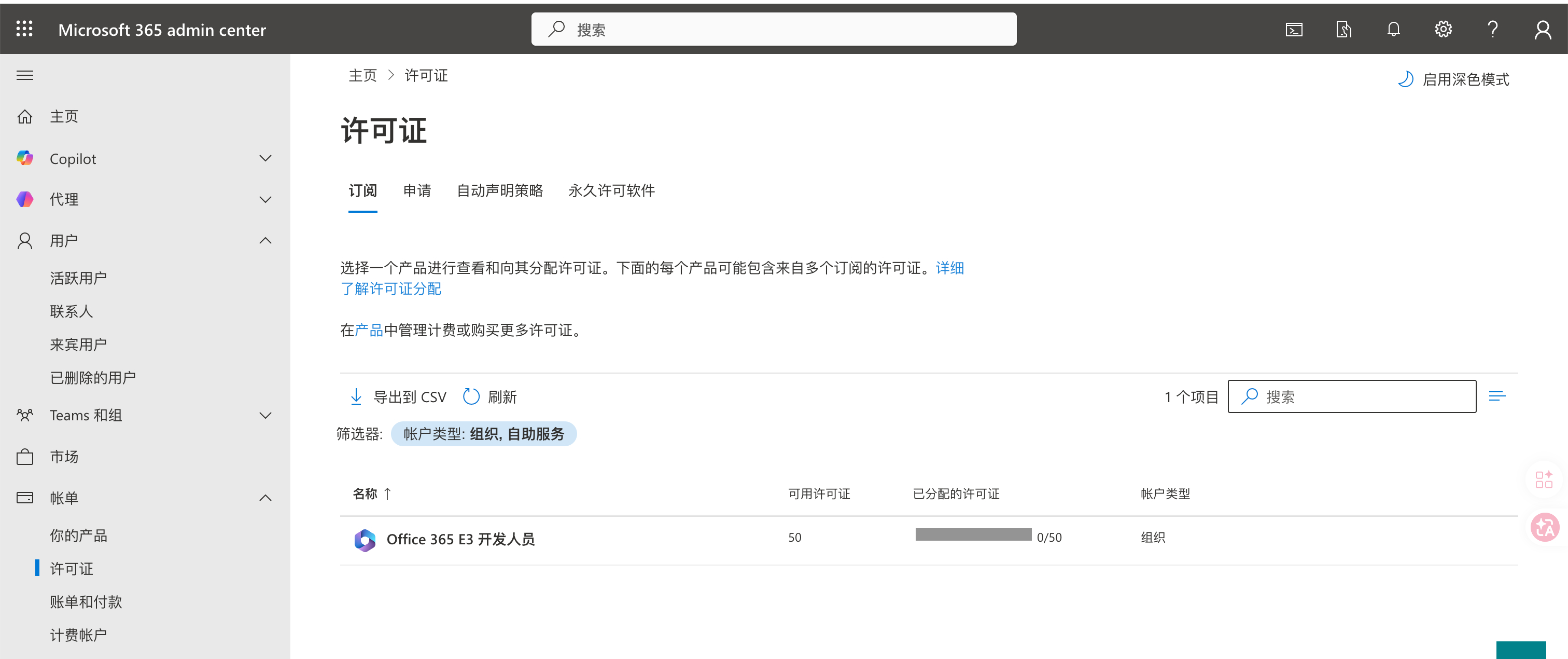Click the sort arrow beside 名称
The height and width of the screenshot is (659, 1568).
[x=388, y=494]
